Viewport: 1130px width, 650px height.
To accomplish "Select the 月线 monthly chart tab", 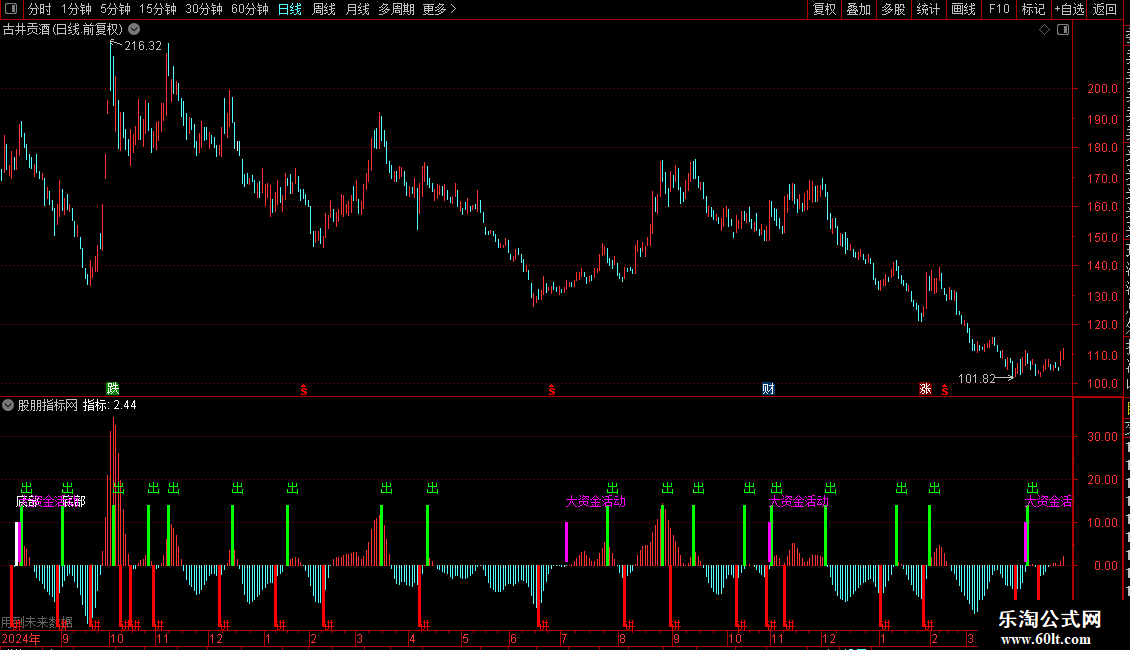I will tap(357, 9).
